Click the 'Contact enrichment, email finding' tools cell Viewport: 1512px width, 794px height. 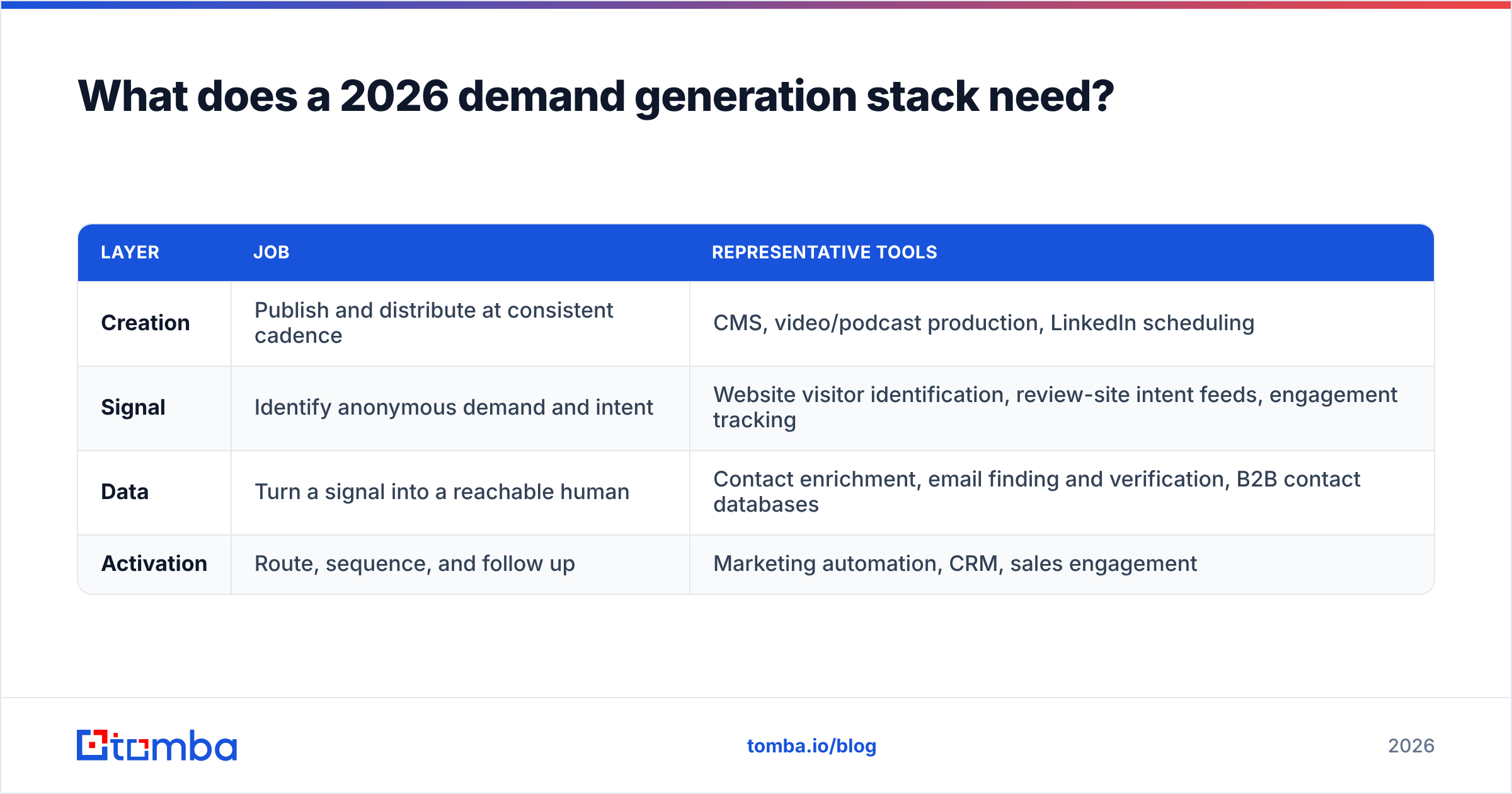[x=1062, y=493]
